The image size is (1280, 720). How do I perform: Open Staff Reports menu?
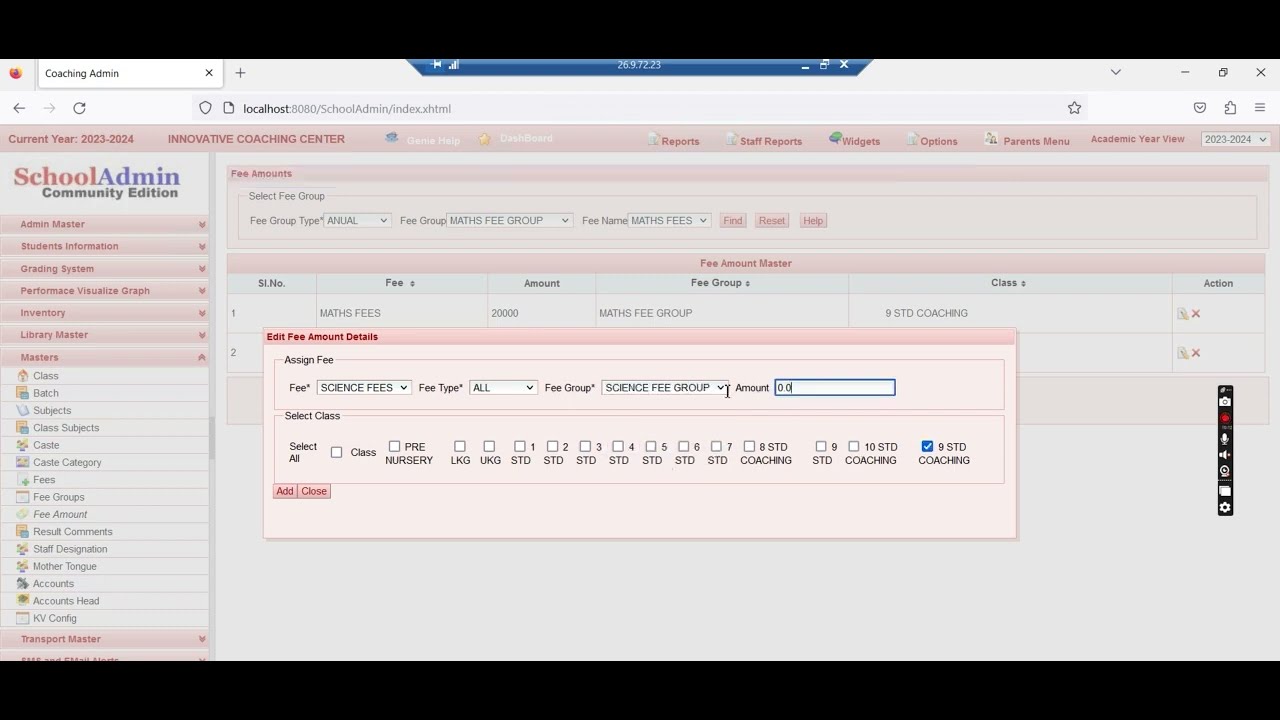pos(764,140)
